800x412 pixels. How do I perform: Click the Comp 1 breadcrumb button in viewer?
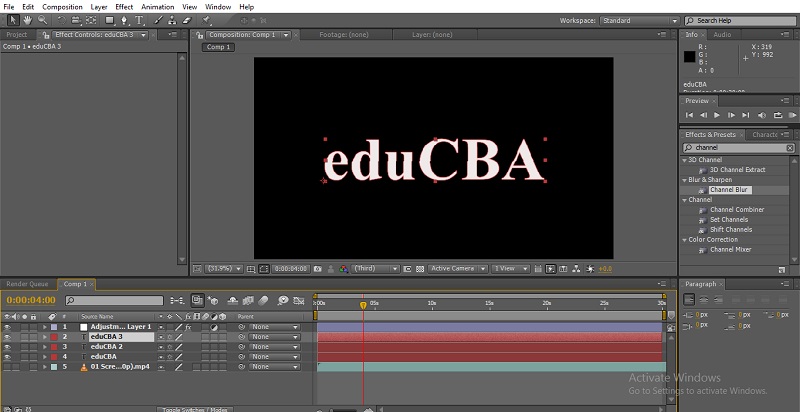coord(218,47)
